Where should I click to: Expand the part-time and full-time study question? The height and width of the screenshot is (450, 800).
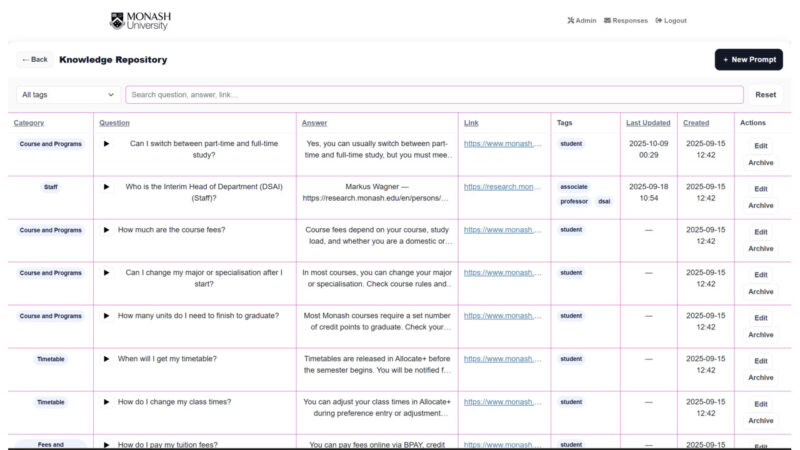tap(107, 144)
